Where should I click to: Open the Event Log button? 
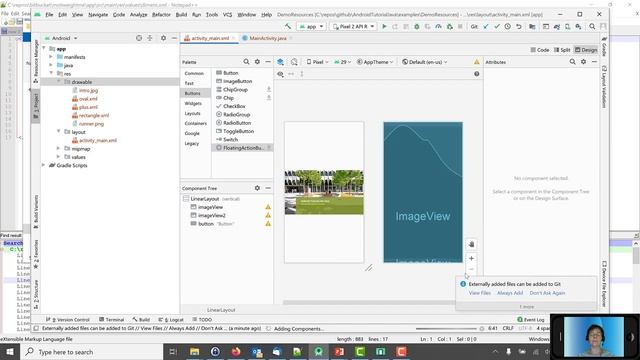531,320
